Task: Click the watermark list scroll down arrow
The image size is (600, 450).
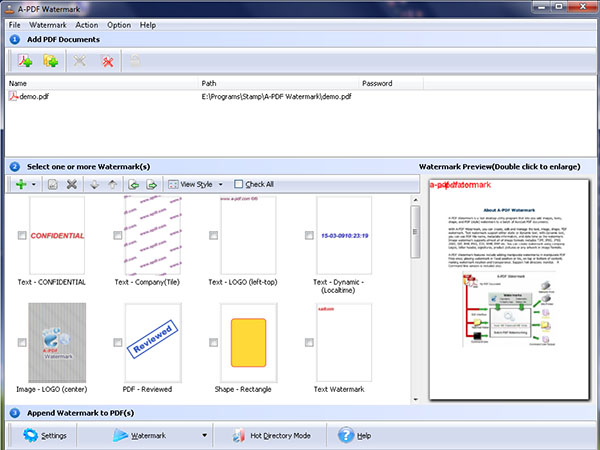Action: tap(415, 399)
